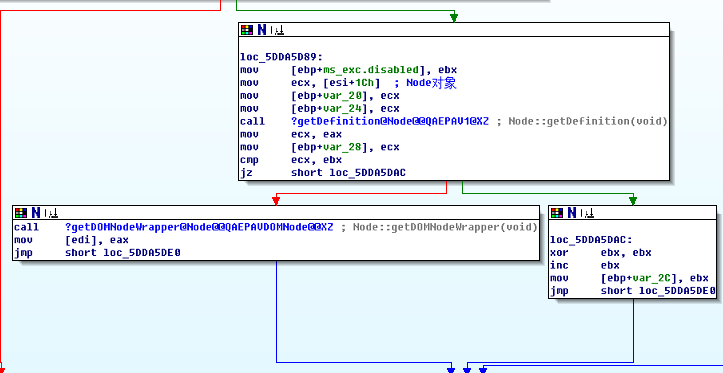Click the mov ecx, eax instruction
723x373 pixels.
click(291, 134)
